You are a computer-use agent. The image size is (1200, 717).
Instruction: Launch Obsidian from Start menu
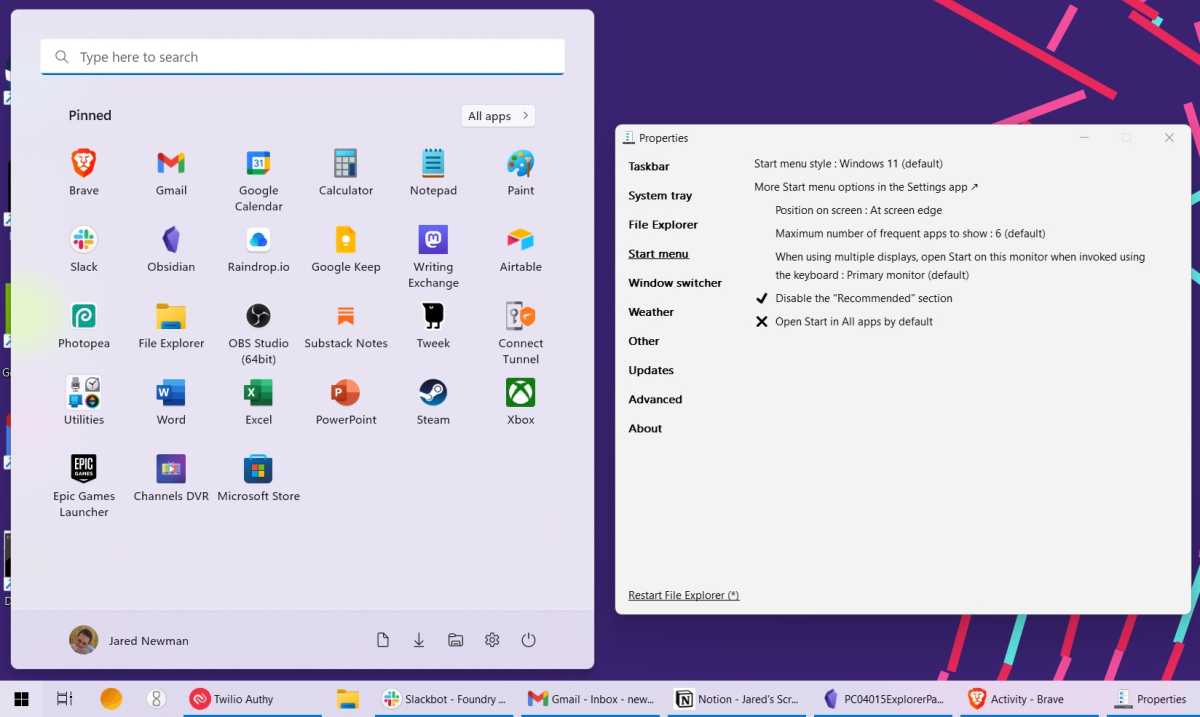click(x=171, y=249)
